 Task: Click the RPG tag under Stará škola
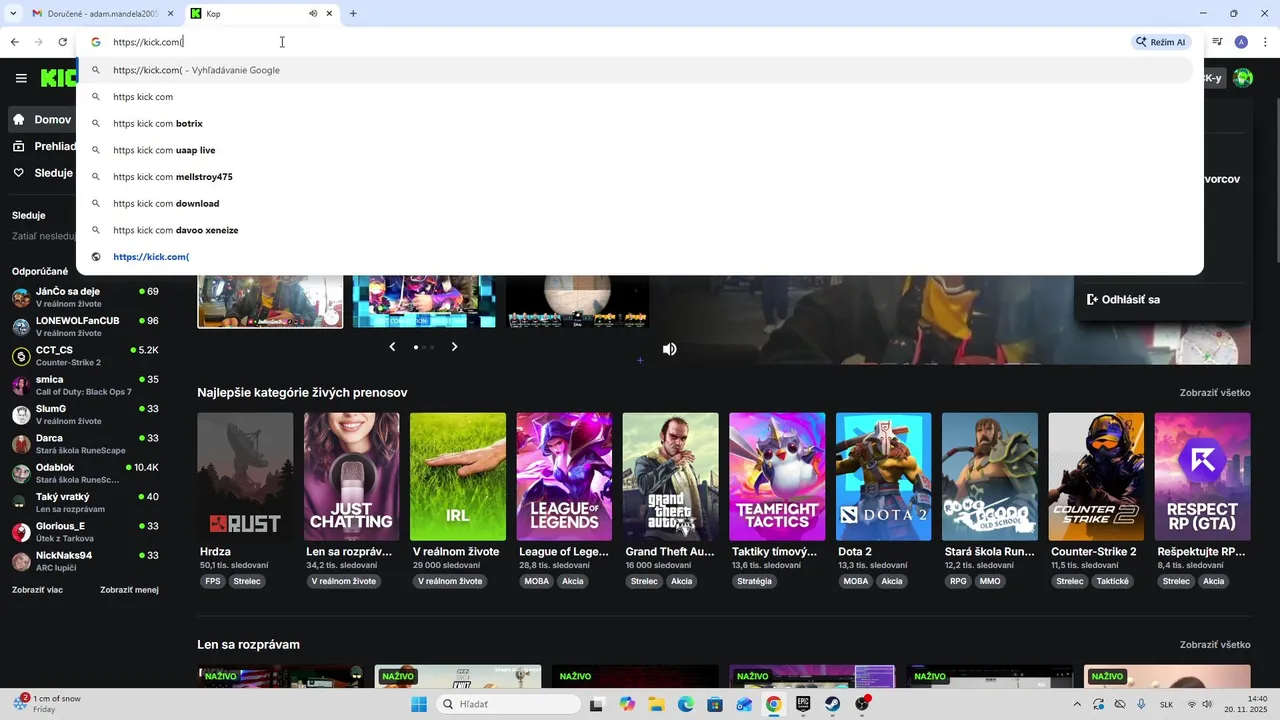958,581
